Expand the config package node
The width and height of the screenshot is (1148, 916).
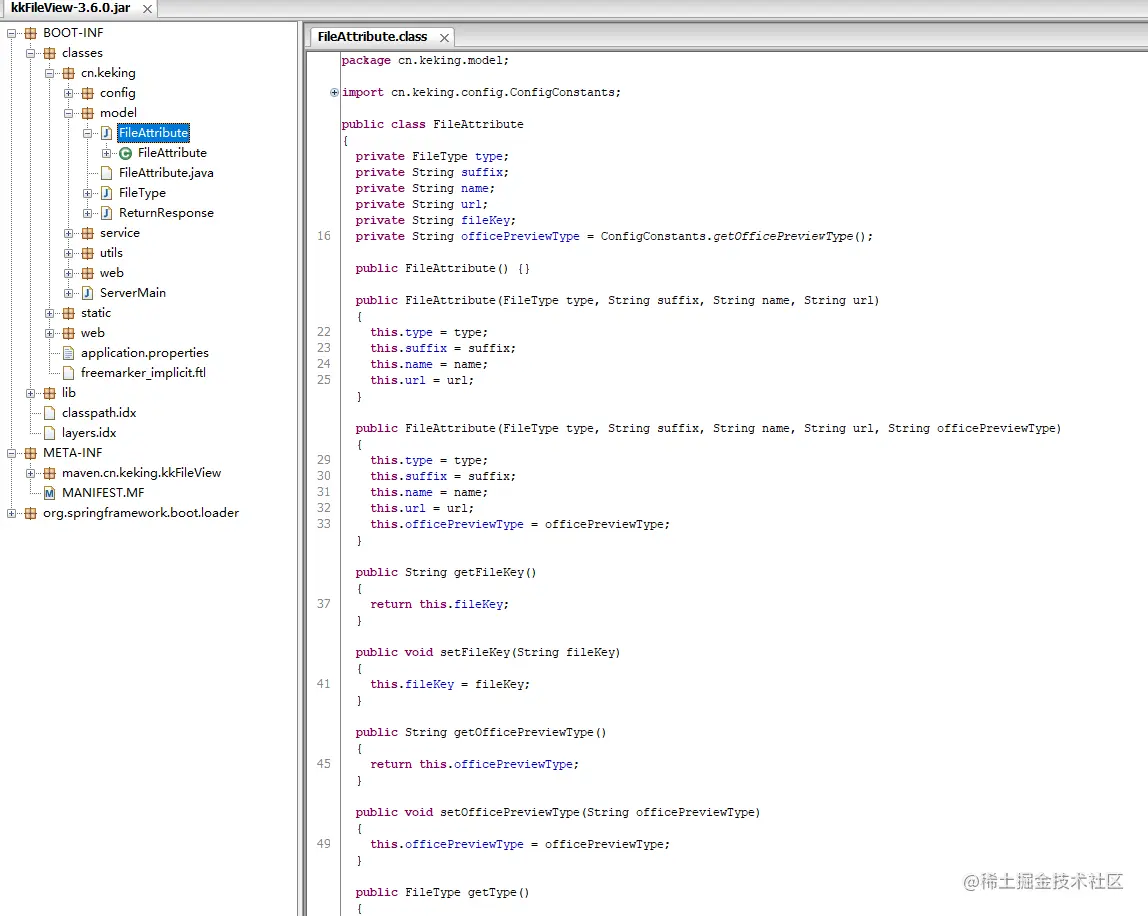tap(69, 93)
